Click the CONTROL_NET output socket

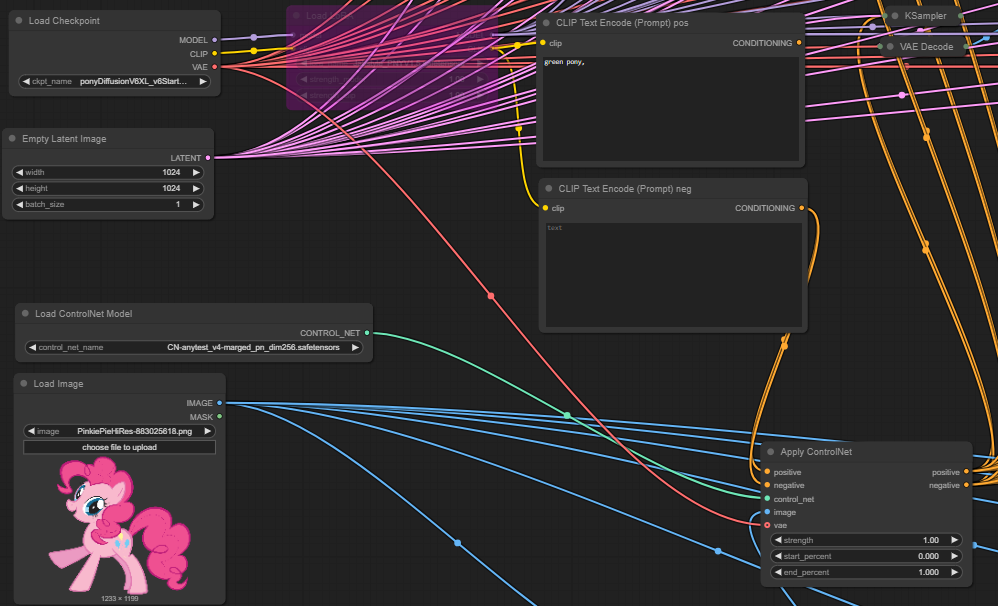[x=367, y=333]
